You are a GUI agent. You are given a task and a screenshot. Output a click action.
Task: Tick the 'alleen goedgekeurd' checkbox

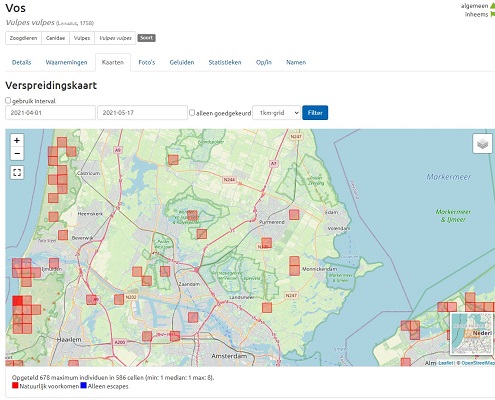[x=192, y=113]
